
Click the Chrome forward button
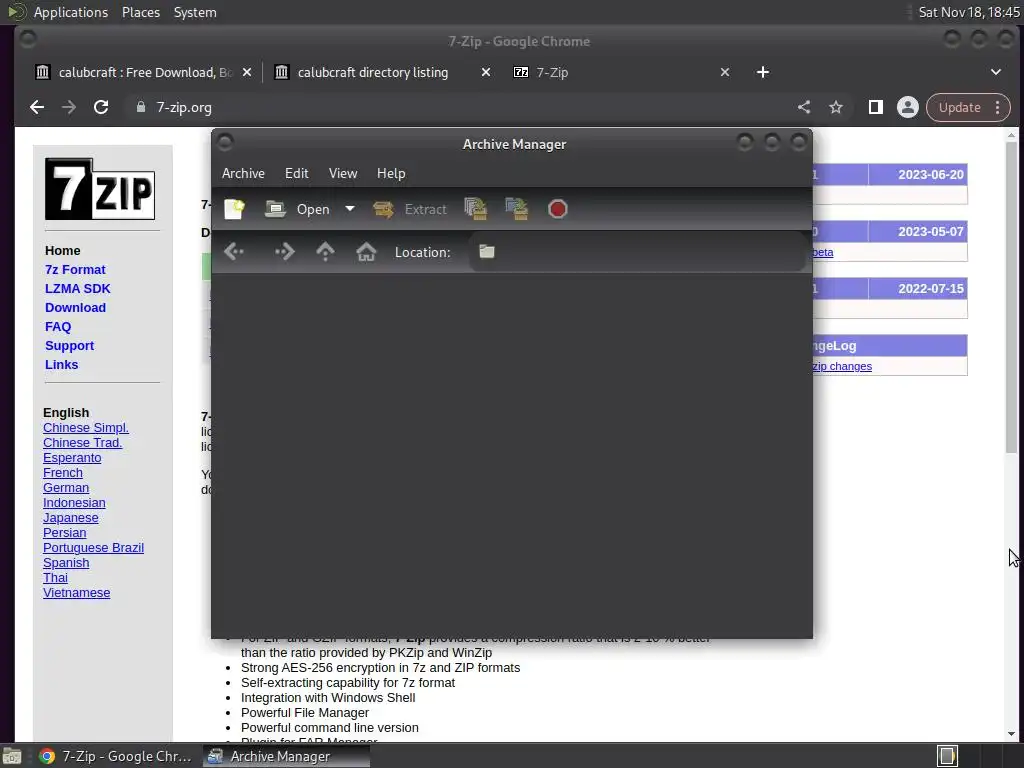69,107
